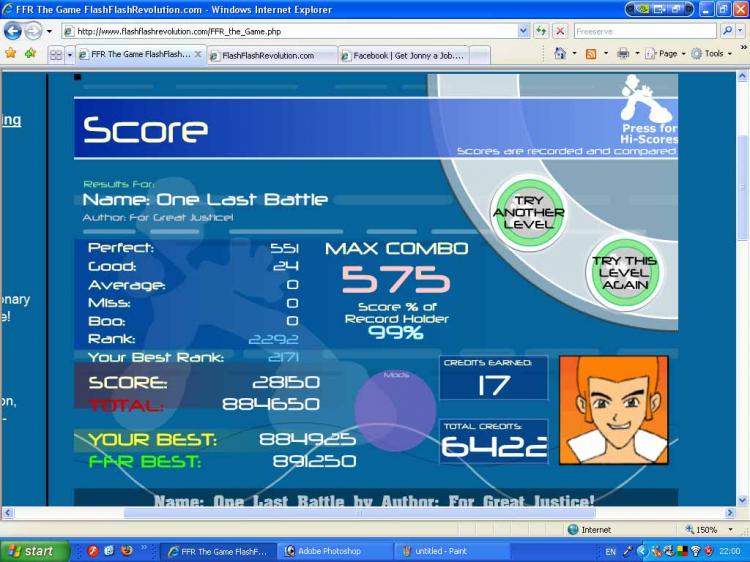Switch to Facebook Get Jonny a Job tab

(404, 55)
